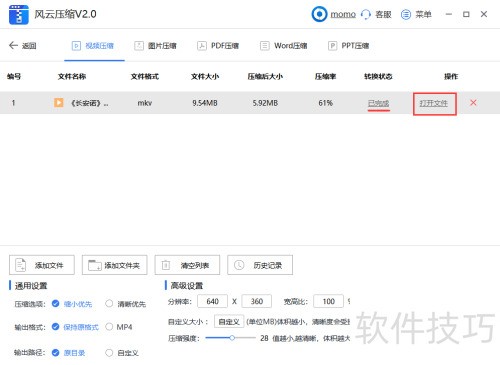Image resolution: width=500 pixels, height=365 pixels.
Task: Click the 宽高比 field showing 100
Action: (x=328, y=301)
